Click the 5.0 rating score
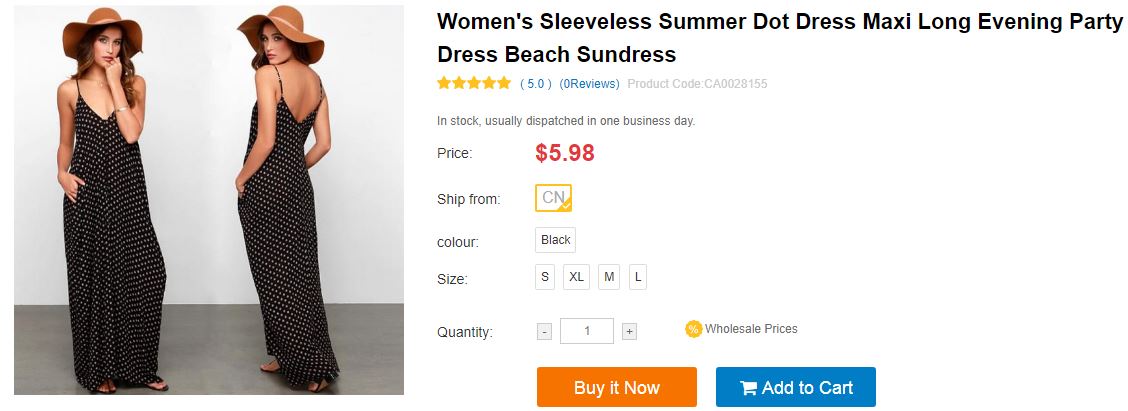This screenshot has height=411, width=1128. (x=536, y=84)
